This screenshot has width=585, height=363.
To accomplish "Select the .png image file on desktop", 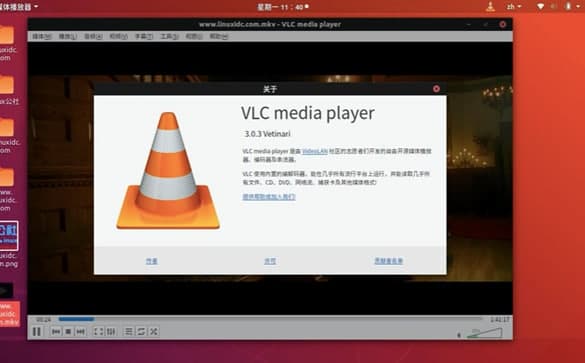I will click(8, 244).
